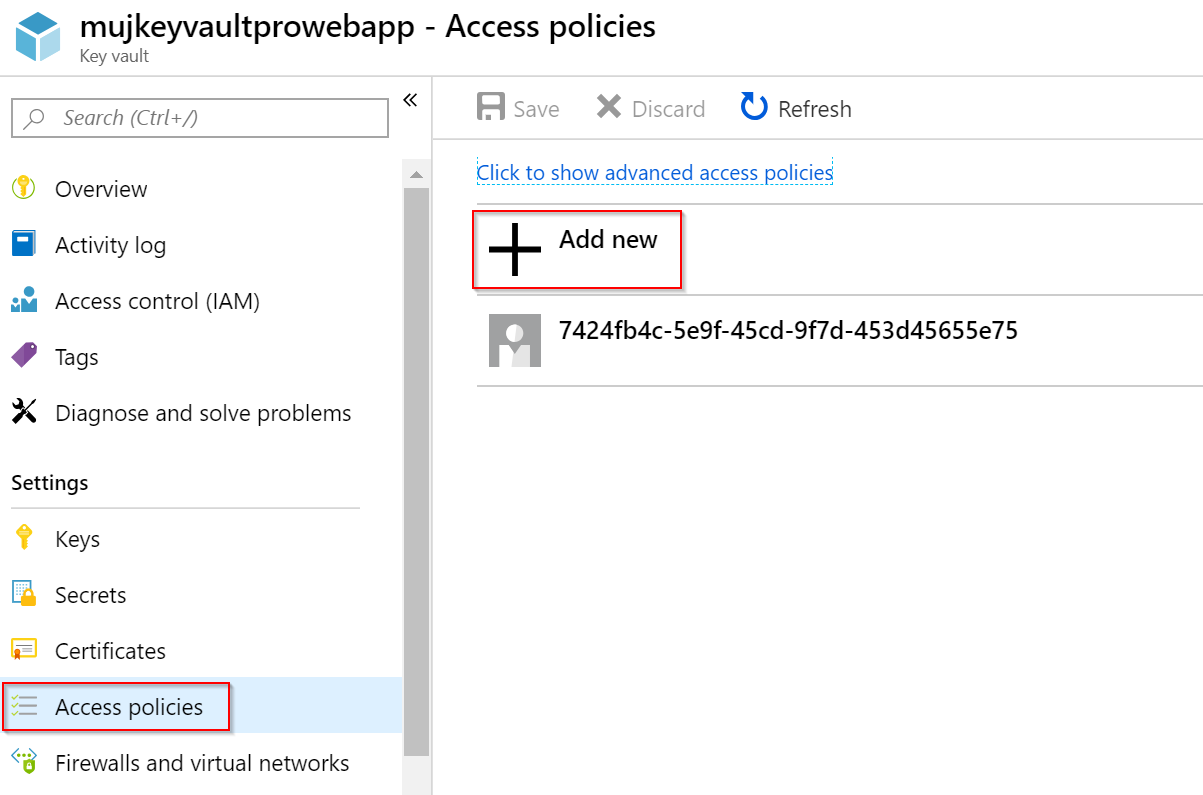Click the Add new button

[577, 249]
